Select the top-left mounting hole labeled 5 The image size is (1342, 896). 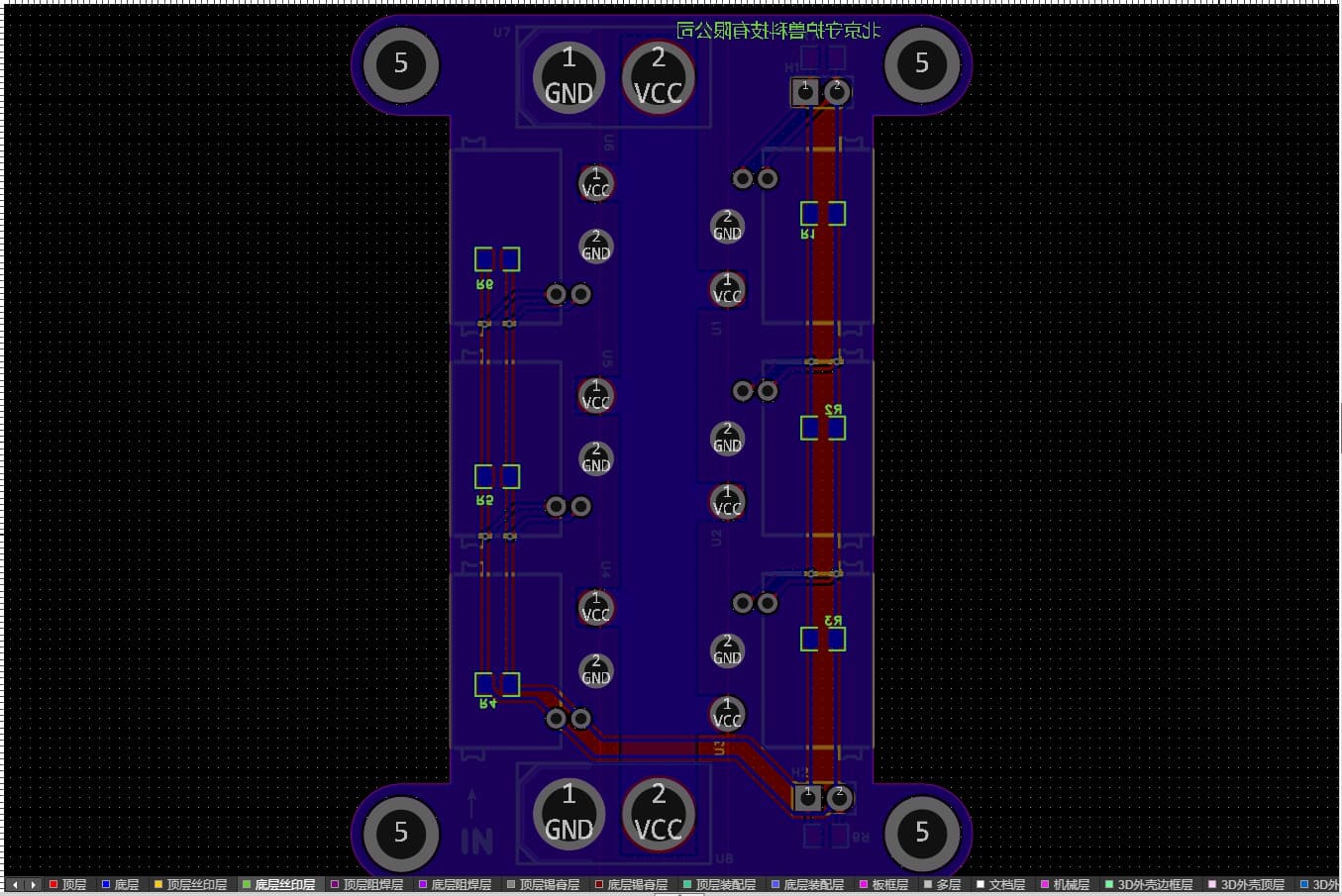pos(401,64)
